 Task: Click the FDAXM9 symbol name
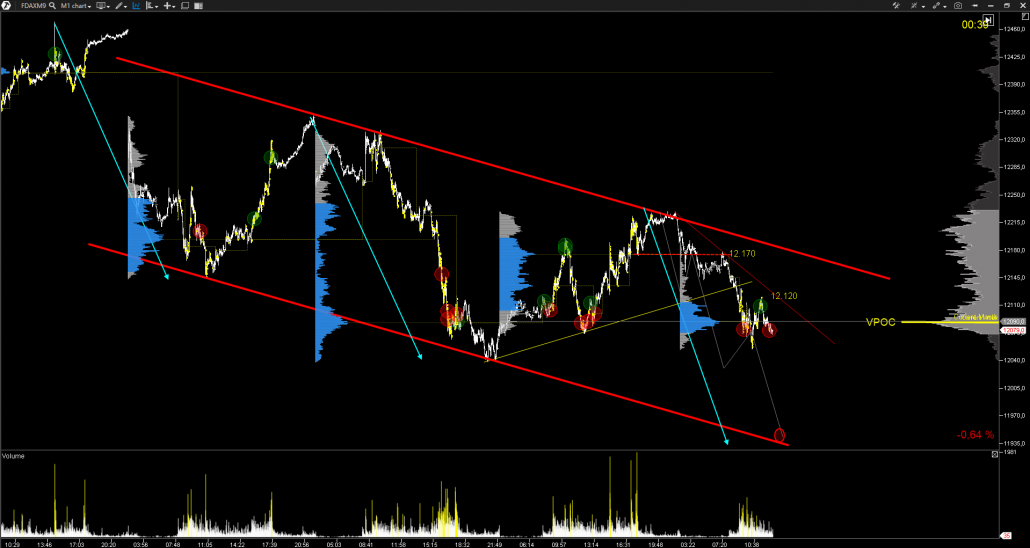point(33,6)
